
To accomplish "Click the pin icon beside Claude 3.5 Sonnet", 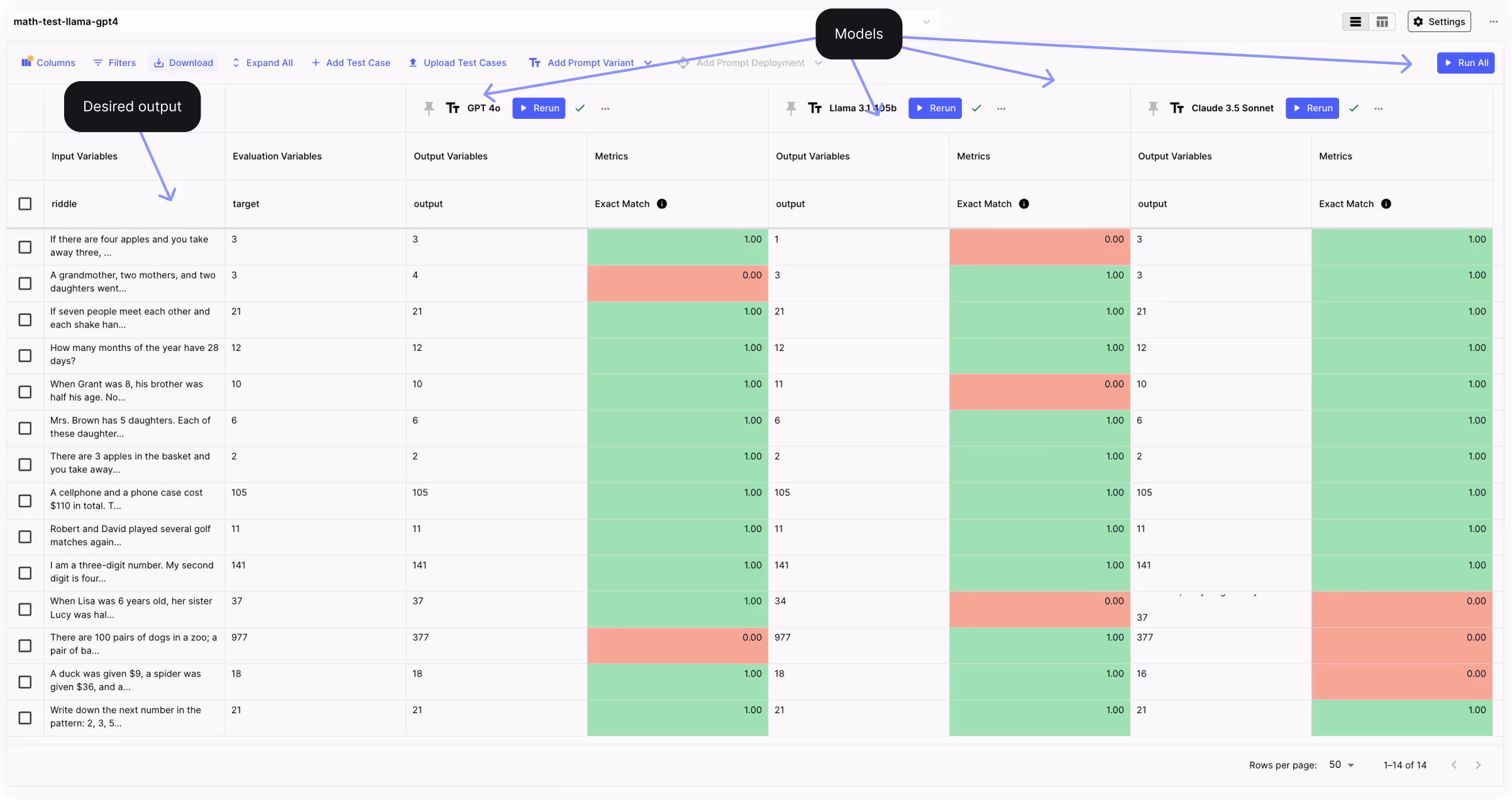I will tap(1153, 108).
